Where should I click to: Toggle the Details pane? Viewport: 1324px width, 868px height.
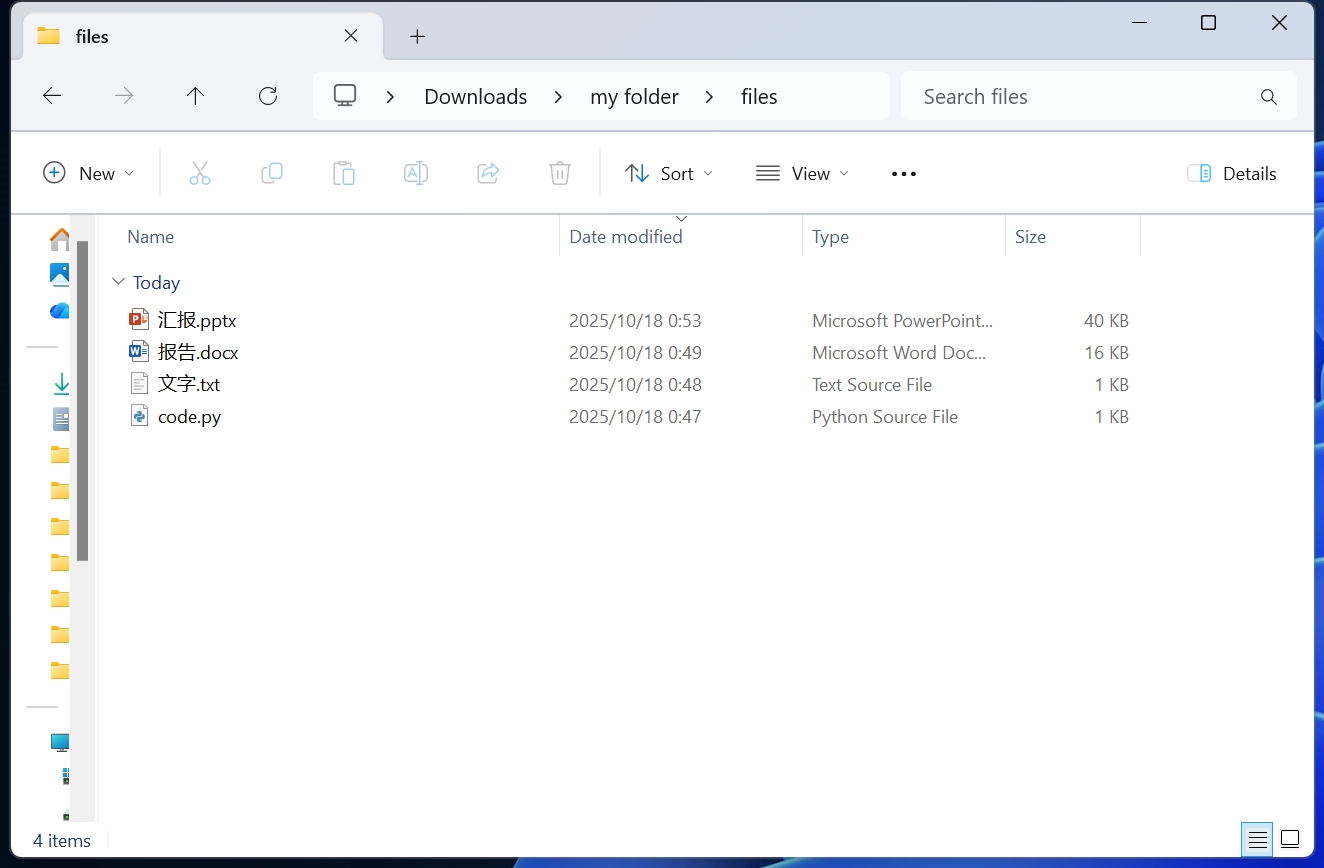point(1232,174)
